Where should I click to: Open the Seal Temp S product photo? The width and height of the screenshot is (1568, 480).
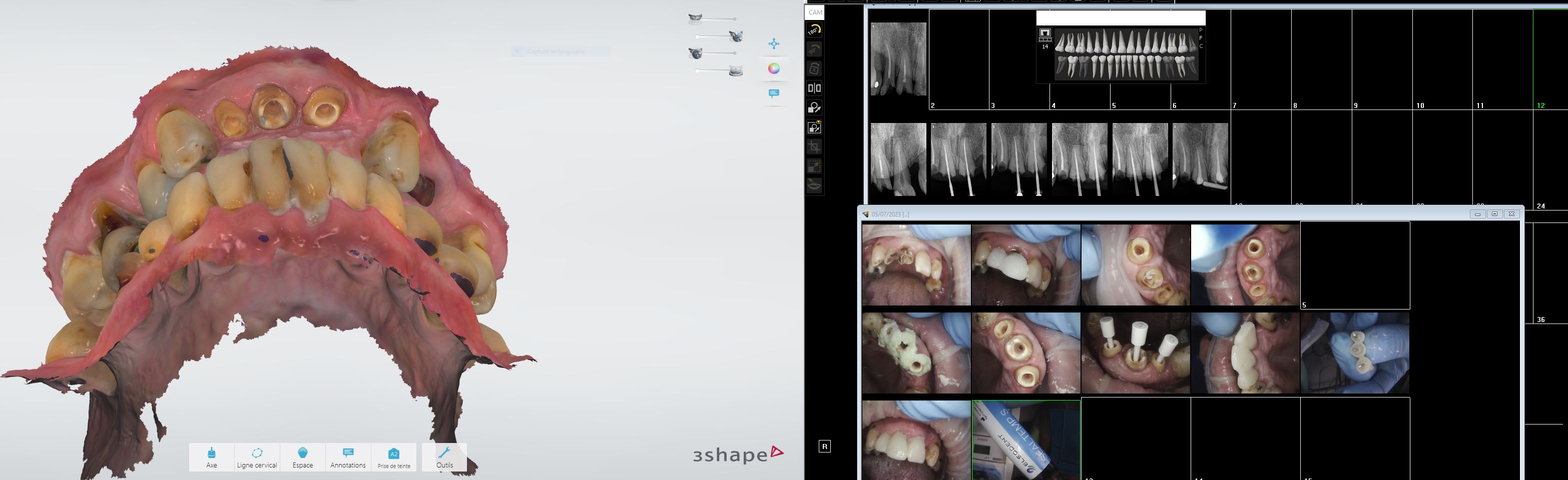[1025, 439]
